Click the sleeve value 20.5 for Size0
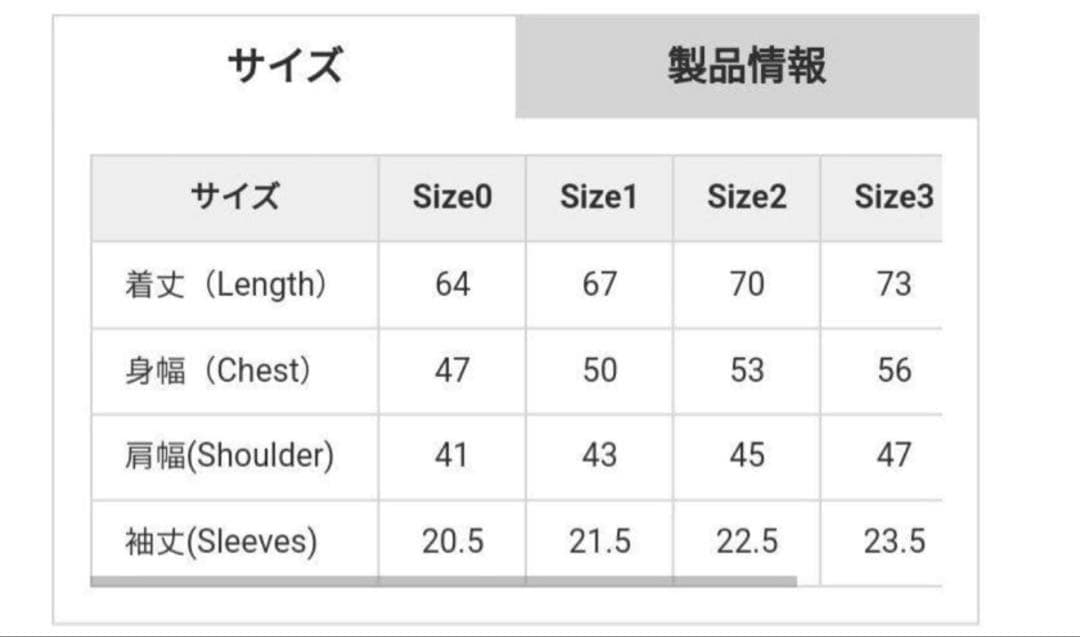Image resolution: width=1080 pixels, height=637 pixels. tap(453, 540)
